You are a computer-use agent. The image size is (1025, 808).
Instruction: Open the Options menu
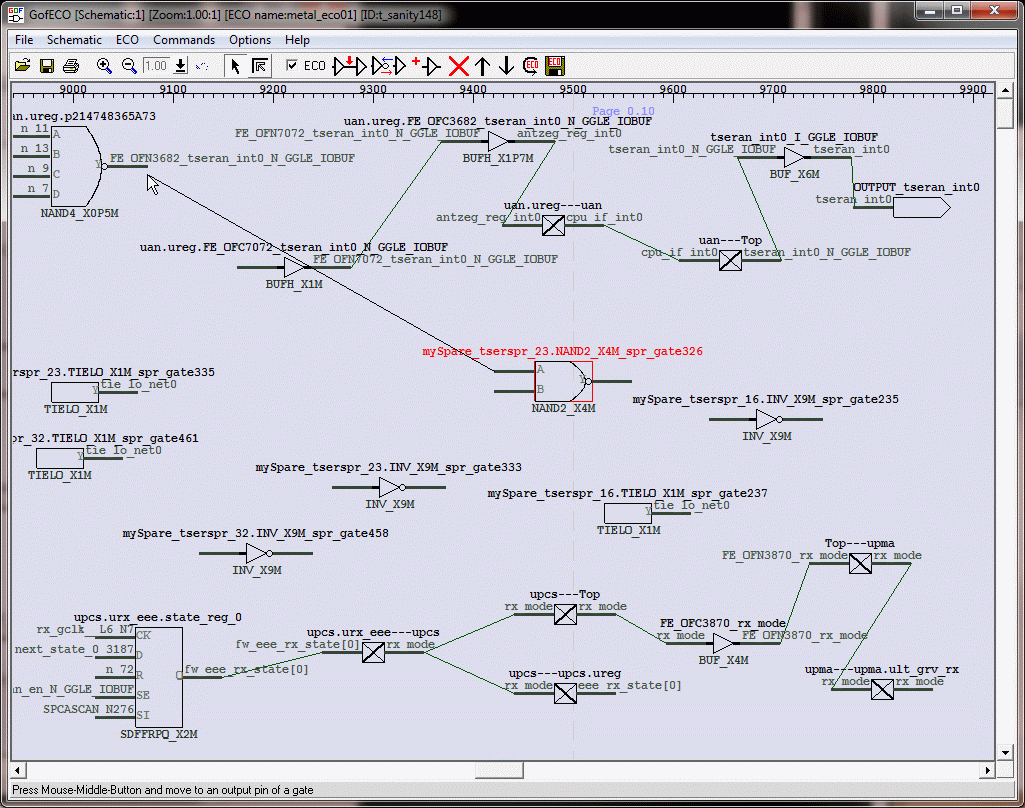(250, 40)
